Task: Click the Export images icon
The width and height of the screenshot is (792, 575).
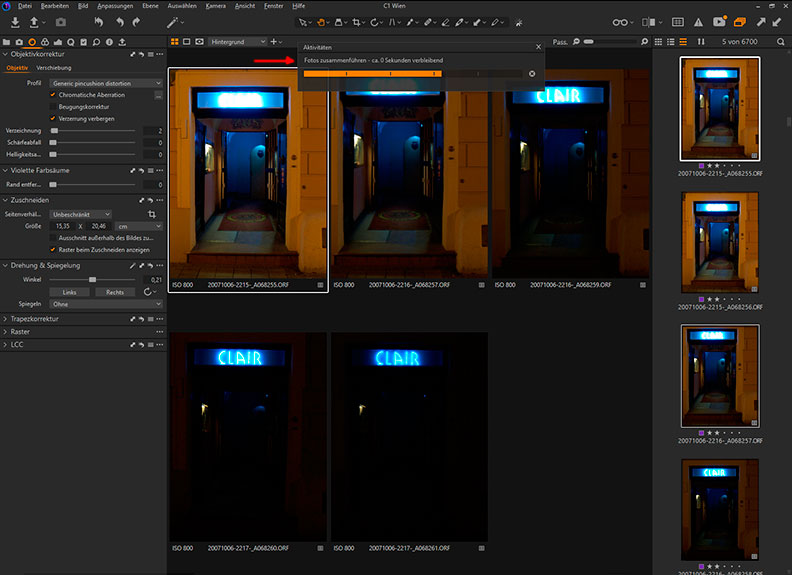Action: click(34, 22)
